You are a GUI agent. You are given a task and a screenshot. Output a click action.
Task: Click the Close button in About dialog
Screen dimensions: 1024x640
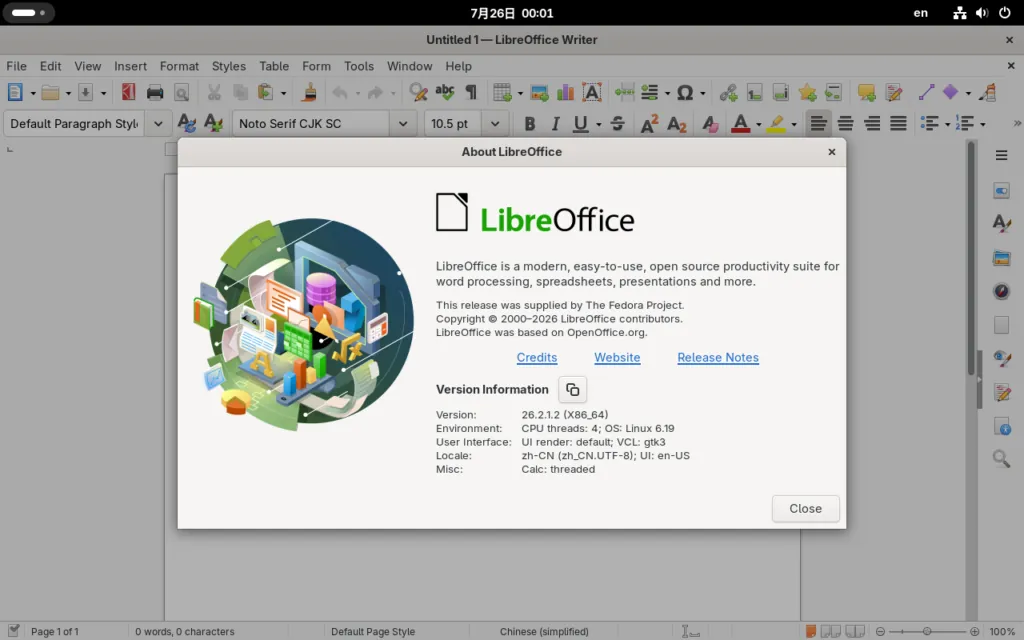[x=805, y=508]
